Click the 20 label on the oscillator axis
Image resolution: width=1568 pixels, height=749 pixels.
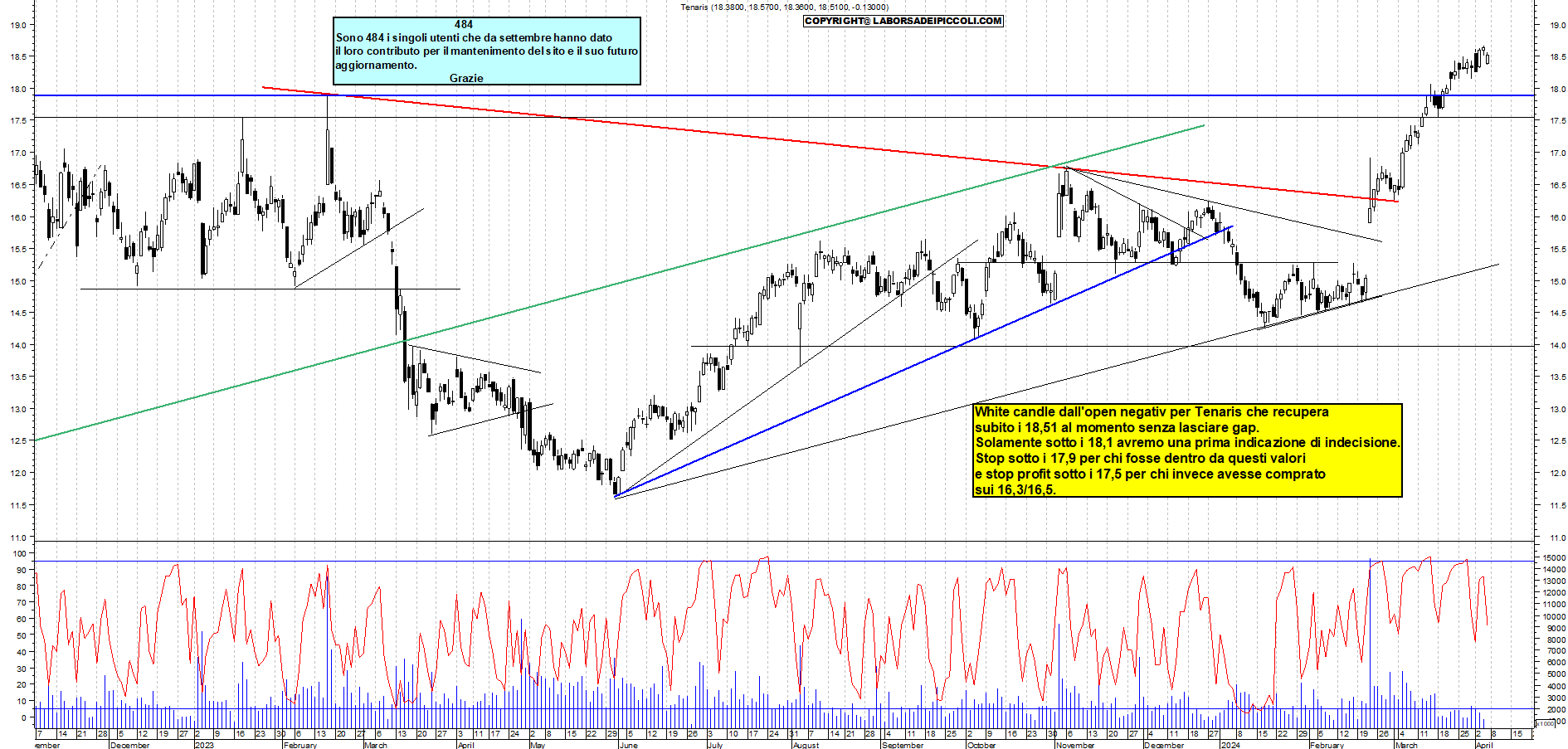[21, 685]
